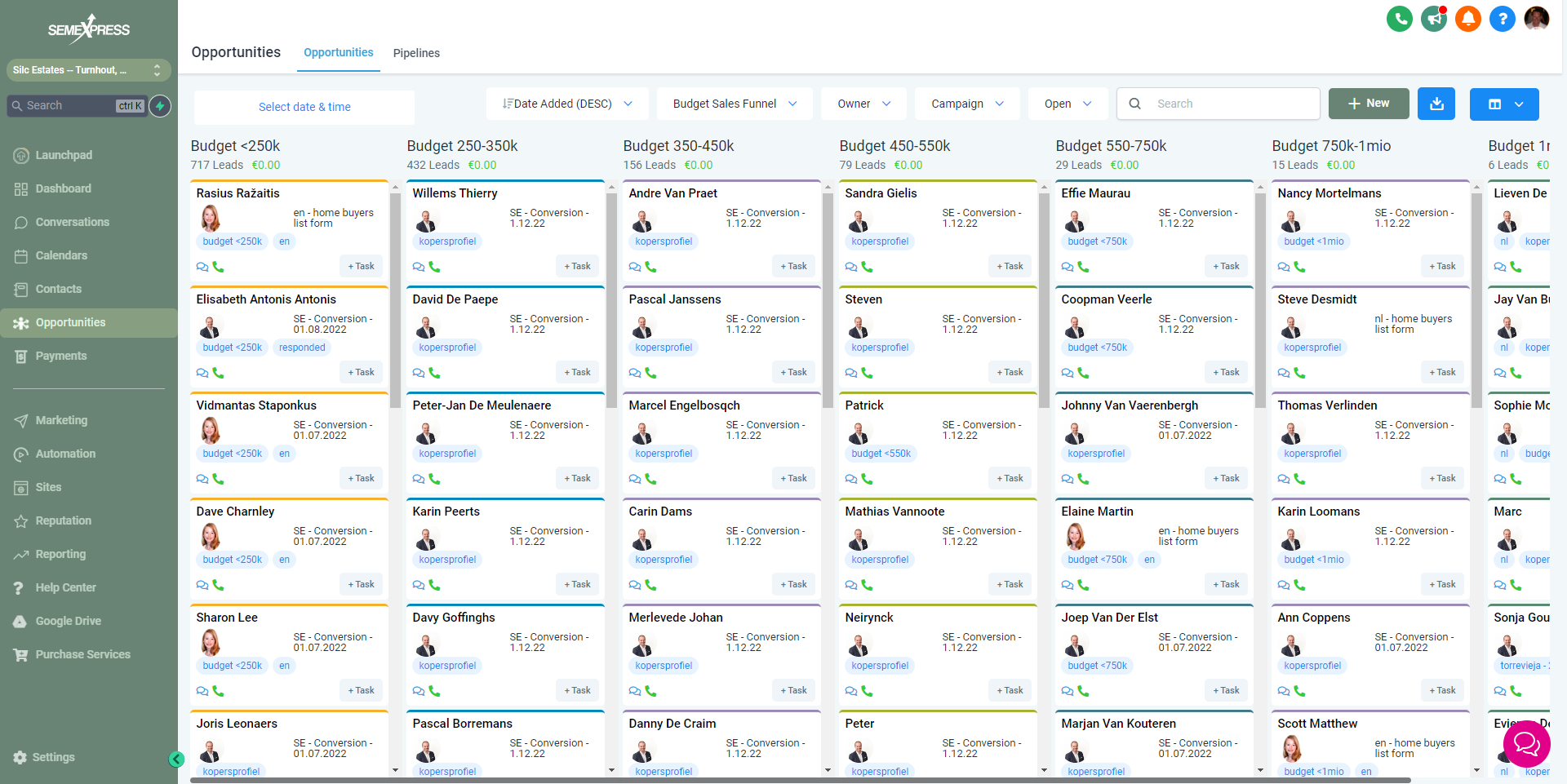The image size is (1567, 784).
Task: Open the live chat bubble widget
Action: pos(1526,742)
